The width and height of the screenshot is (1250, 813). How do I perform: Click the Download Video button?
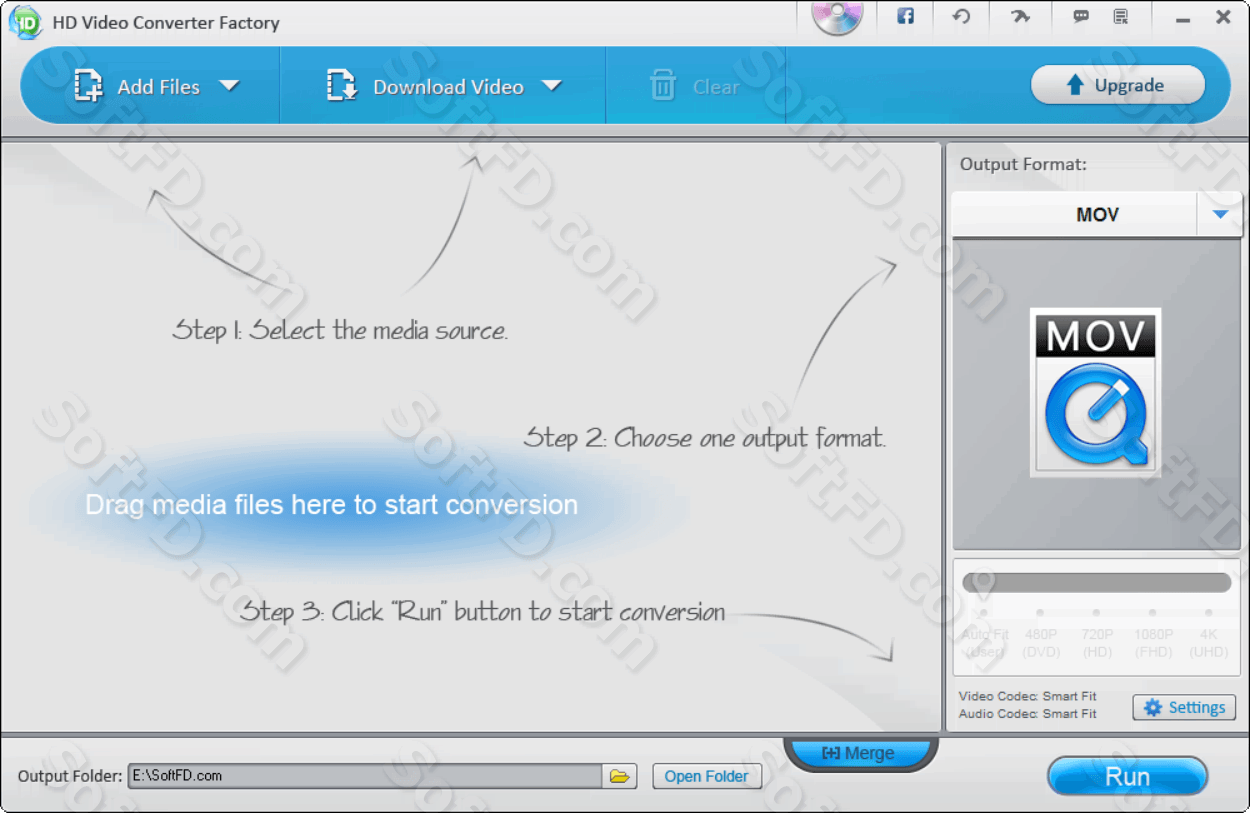(426, 87)
